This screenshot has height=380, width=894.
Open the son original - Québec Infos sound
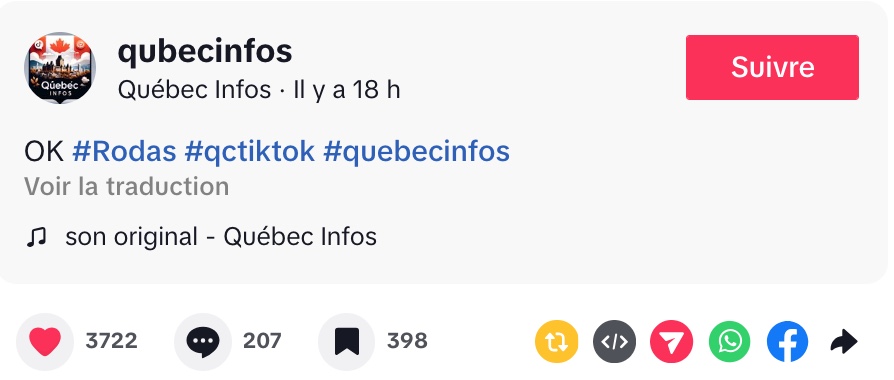[x=221, y=237]
